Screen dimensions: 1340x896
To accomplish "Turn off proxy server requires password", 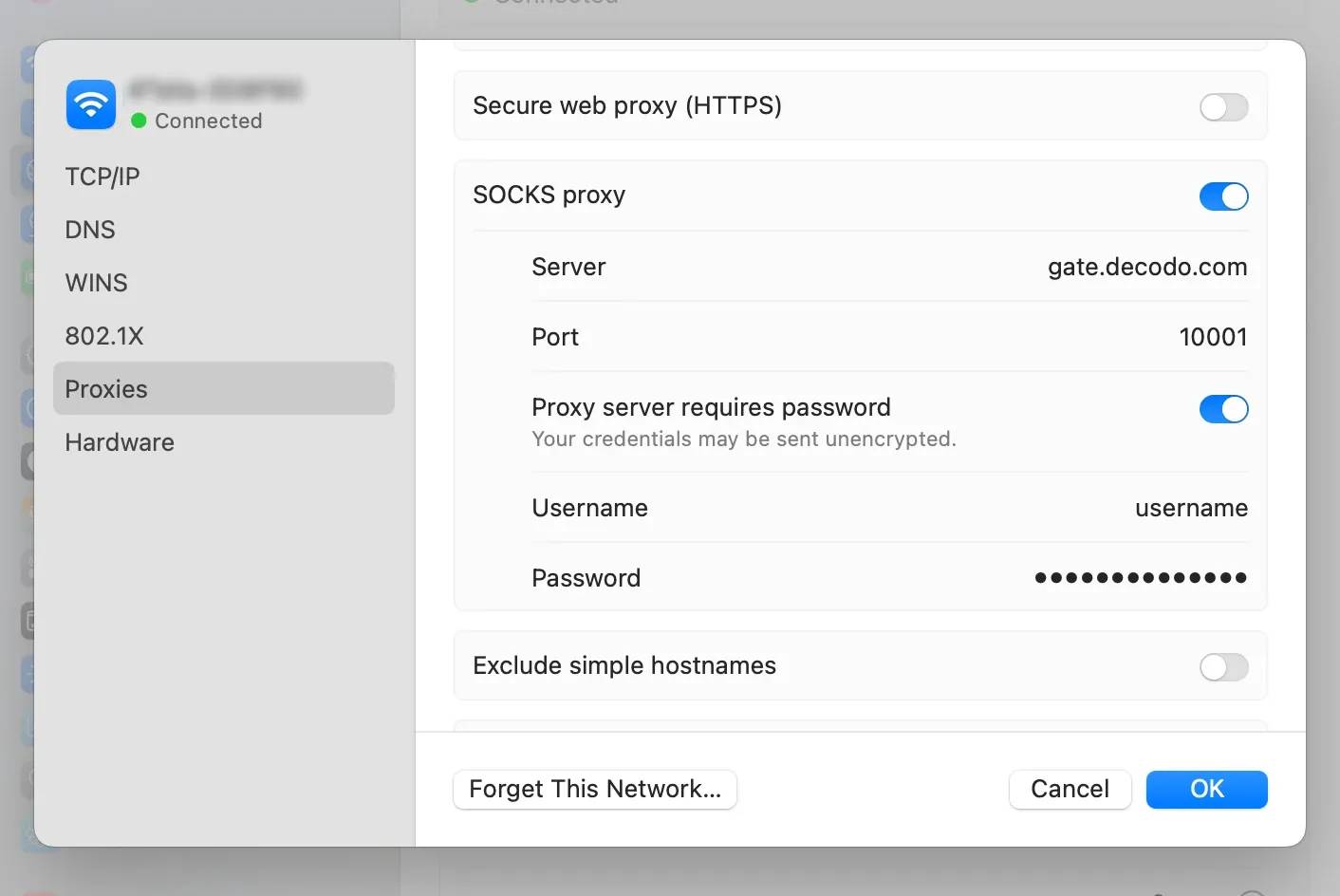I will pyautogui.click(x=1223, y=409).
